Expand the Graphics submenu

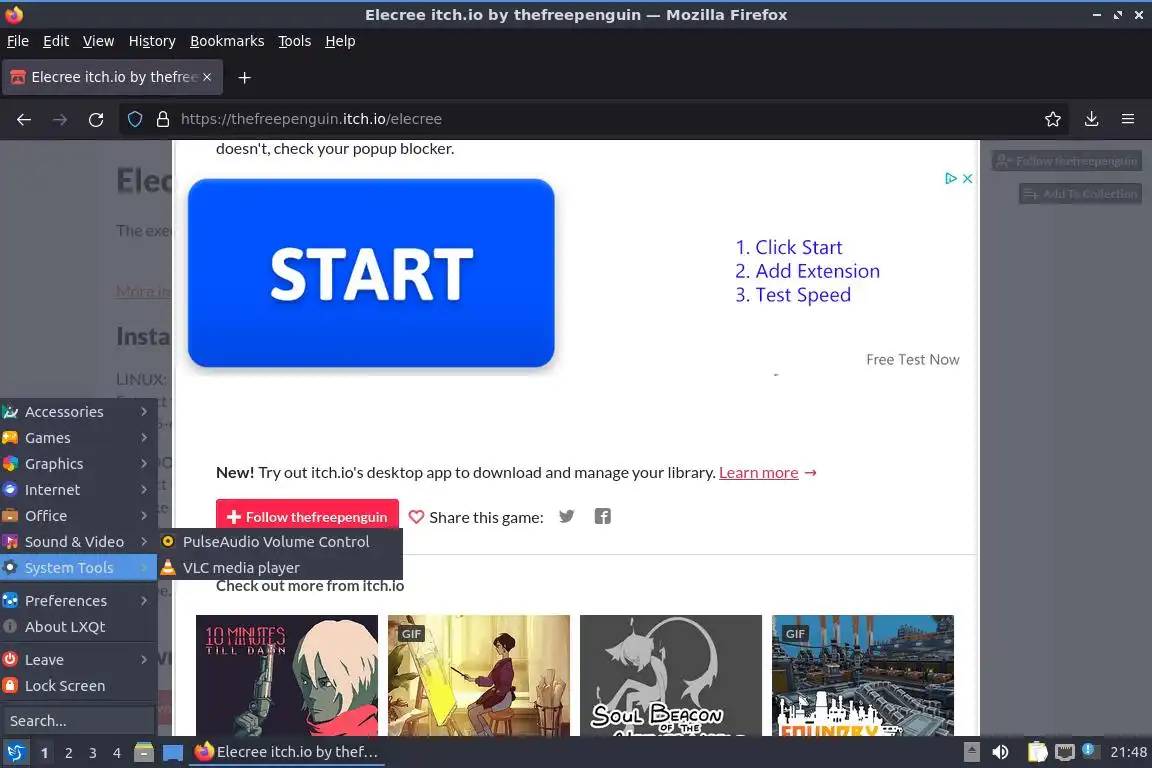(x=79, y=464)
